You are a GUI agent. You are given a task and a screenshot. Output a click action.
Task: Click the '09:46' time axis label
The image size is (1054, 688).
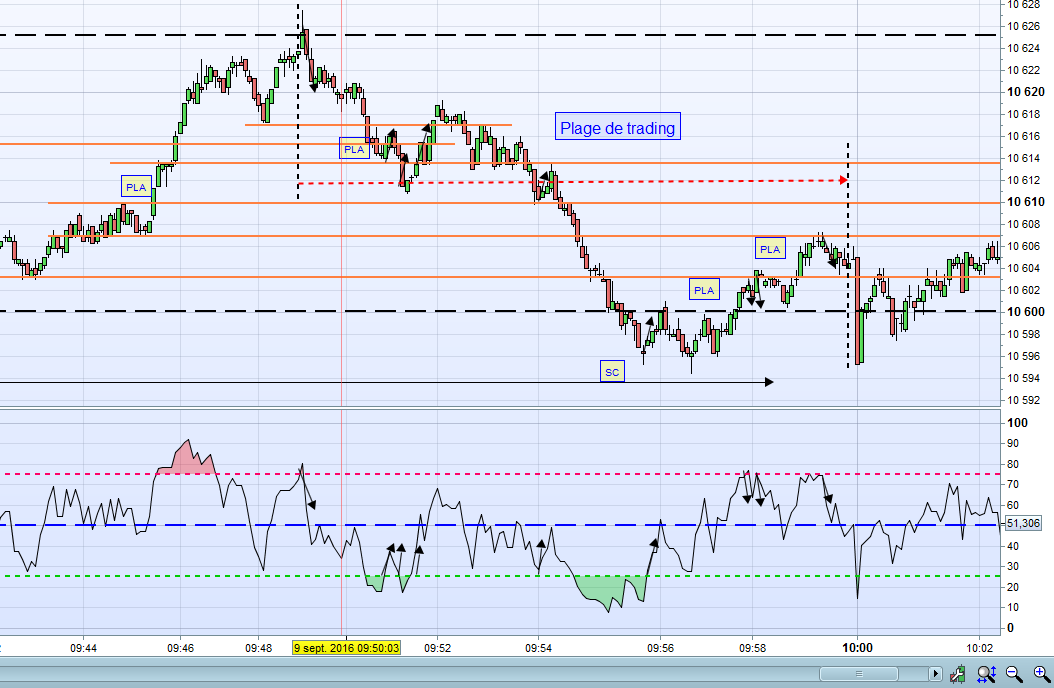click(180, 648)
